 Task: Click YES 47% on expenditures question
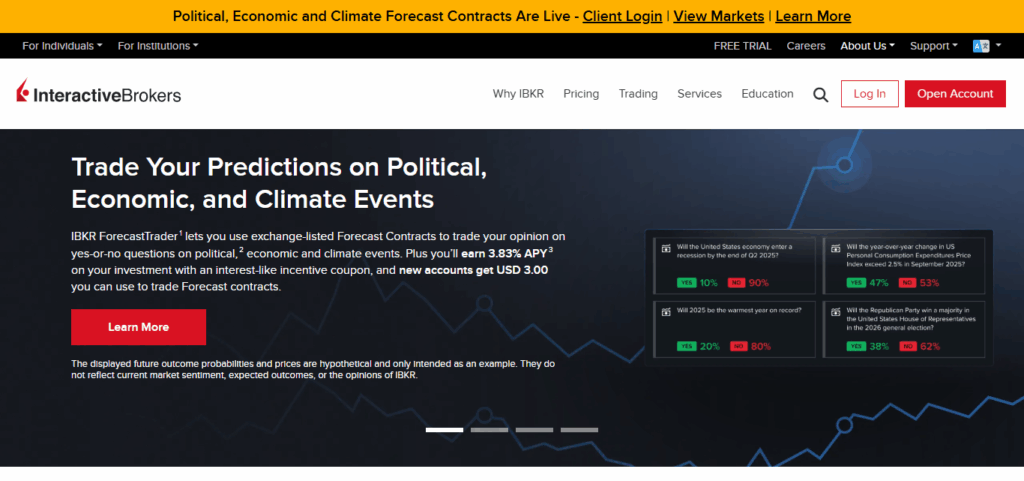point(867,283)
